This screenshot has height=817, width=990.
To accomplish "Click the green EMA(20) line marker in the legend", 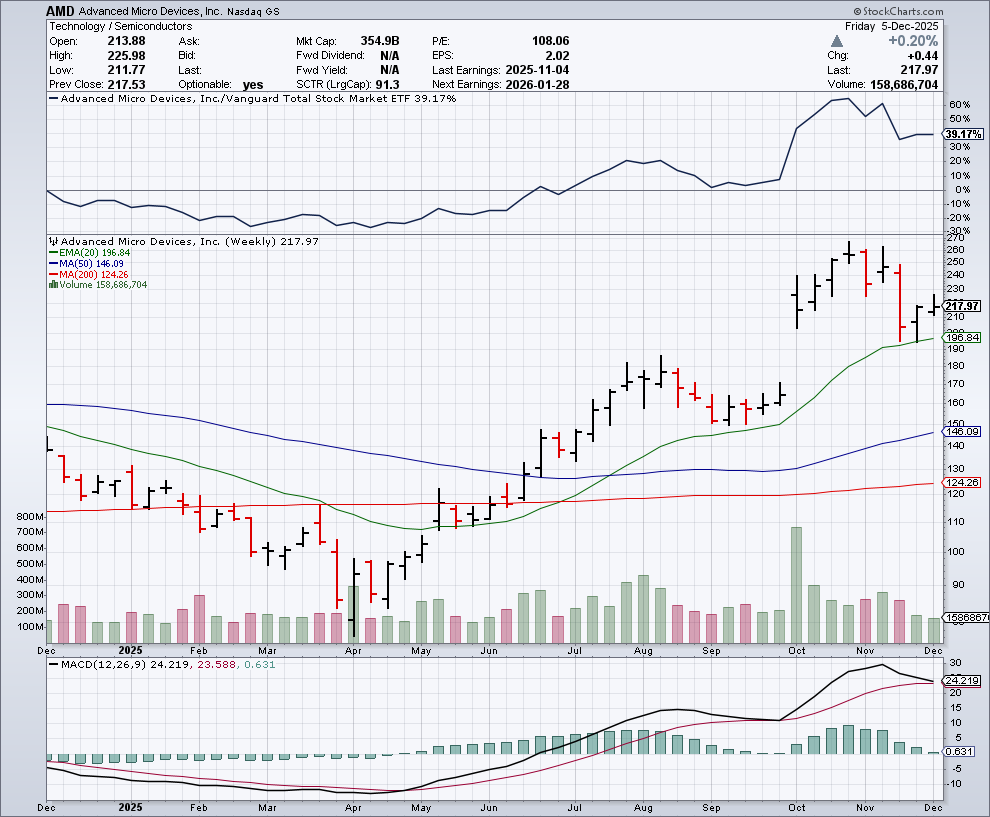I will tap(52, 253).
